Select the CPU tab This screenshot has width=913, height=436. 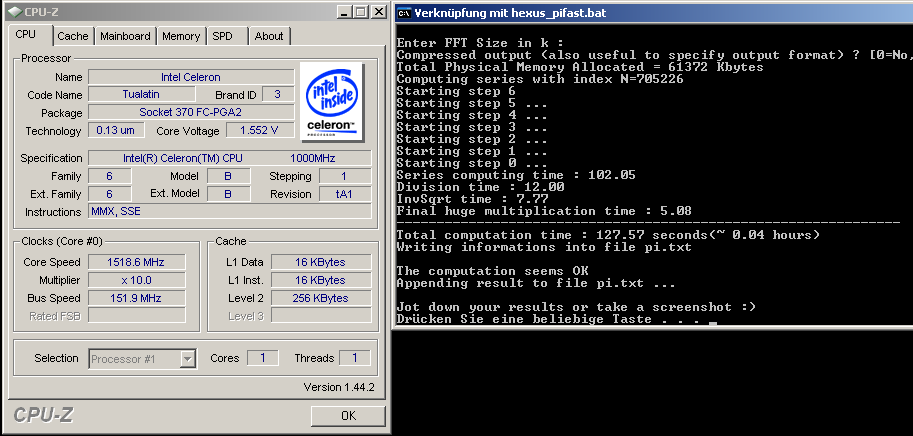pyautogui.click(x=26, y=34)
